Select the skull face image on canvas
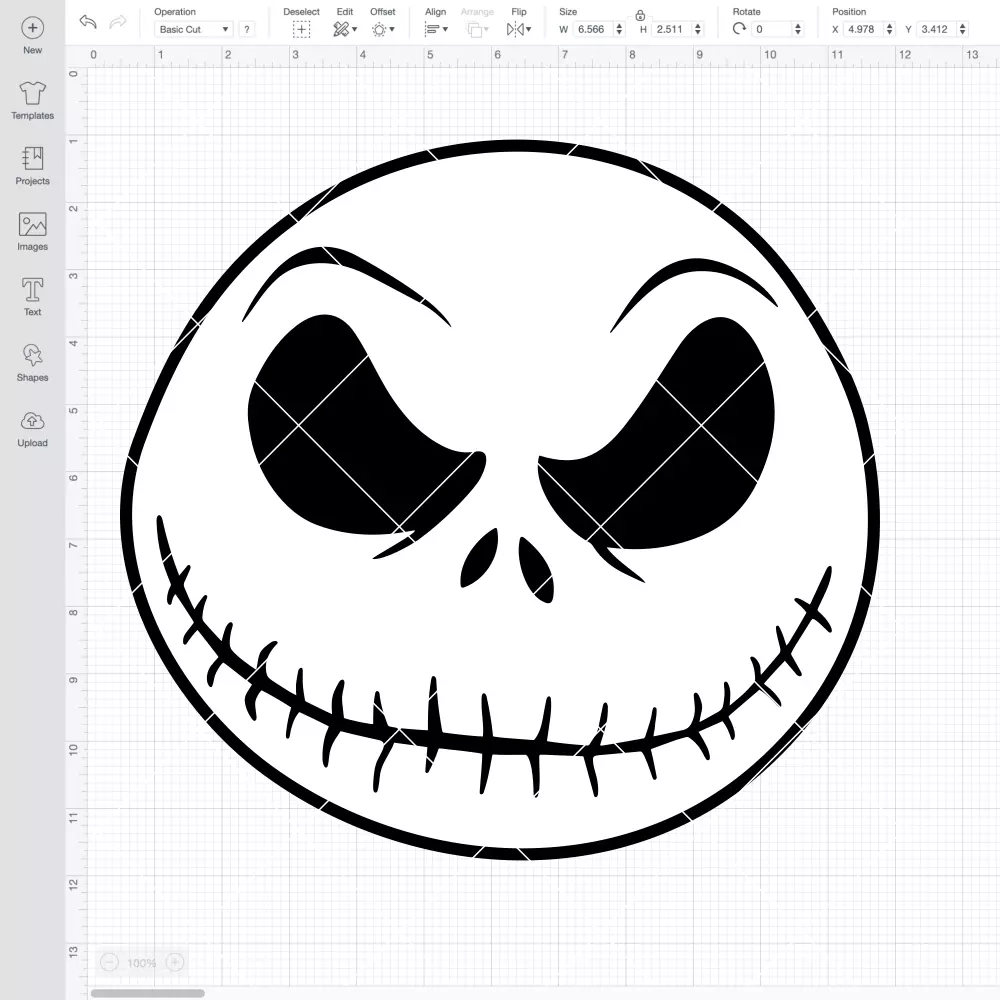 [x=499, y=499]
